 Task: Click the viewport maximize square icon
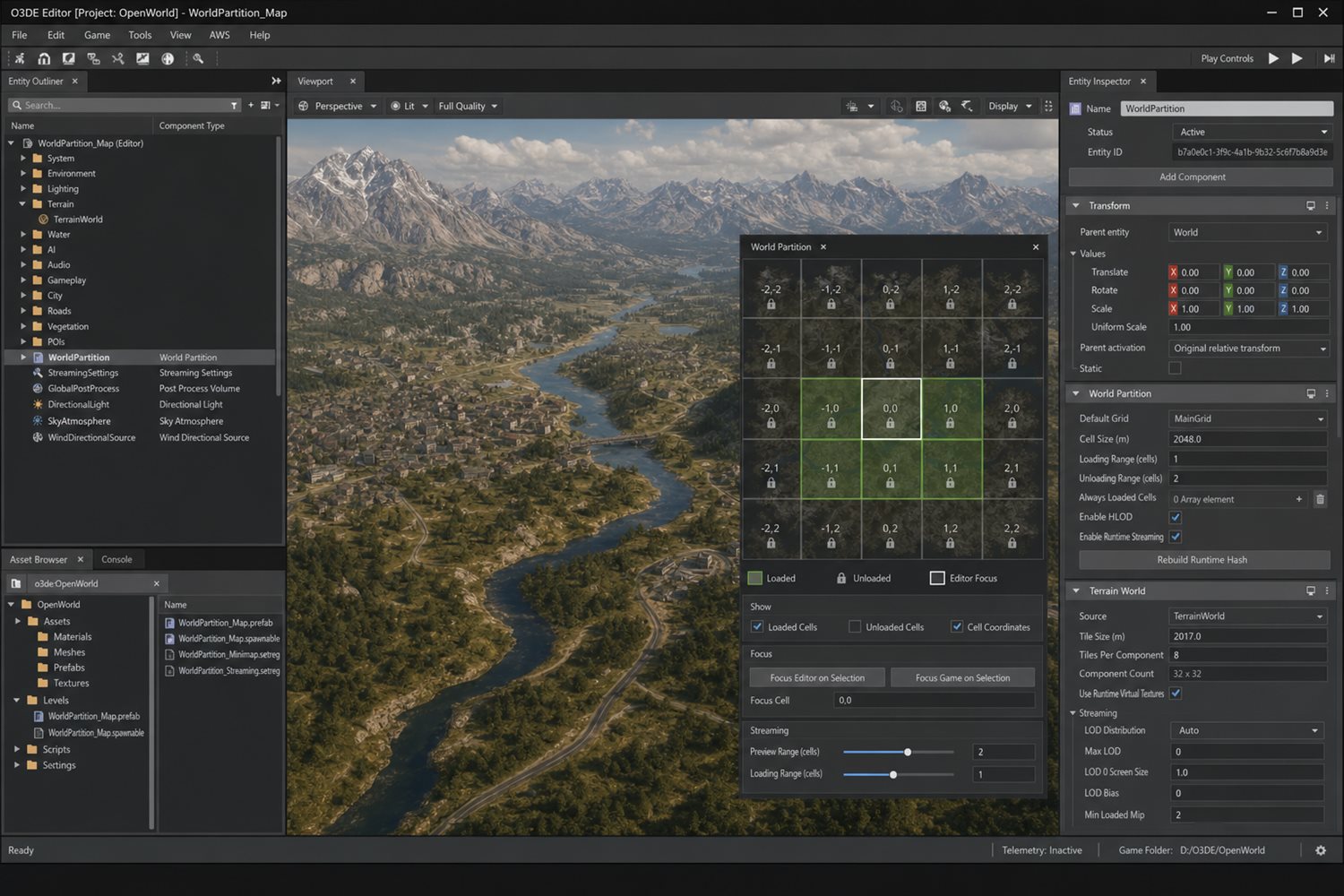pos(920,106)
